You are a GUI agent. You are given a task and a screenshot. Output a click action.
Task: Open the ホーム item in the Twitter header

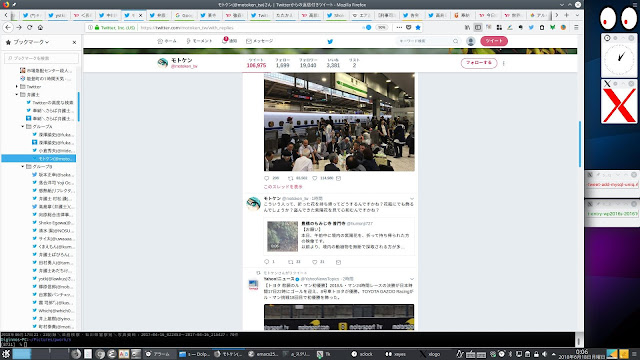pyautogui.click(x=167, y=41)
